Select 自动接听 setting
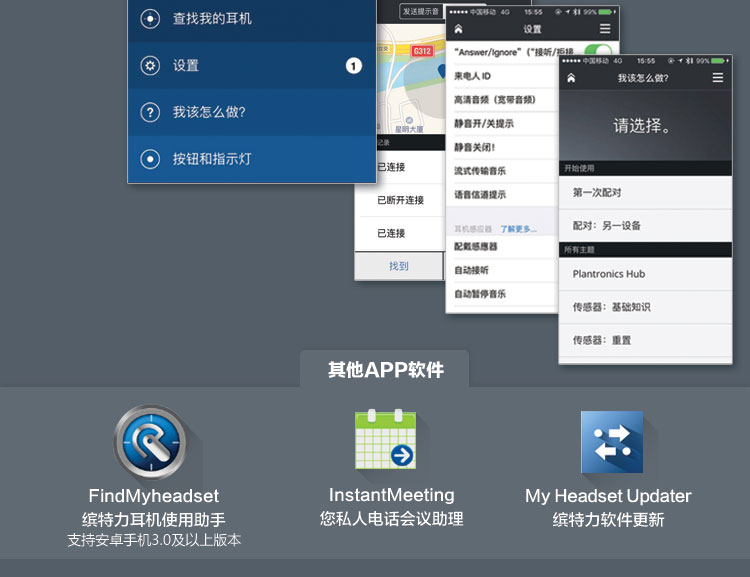750x577 pixels. 502,270
